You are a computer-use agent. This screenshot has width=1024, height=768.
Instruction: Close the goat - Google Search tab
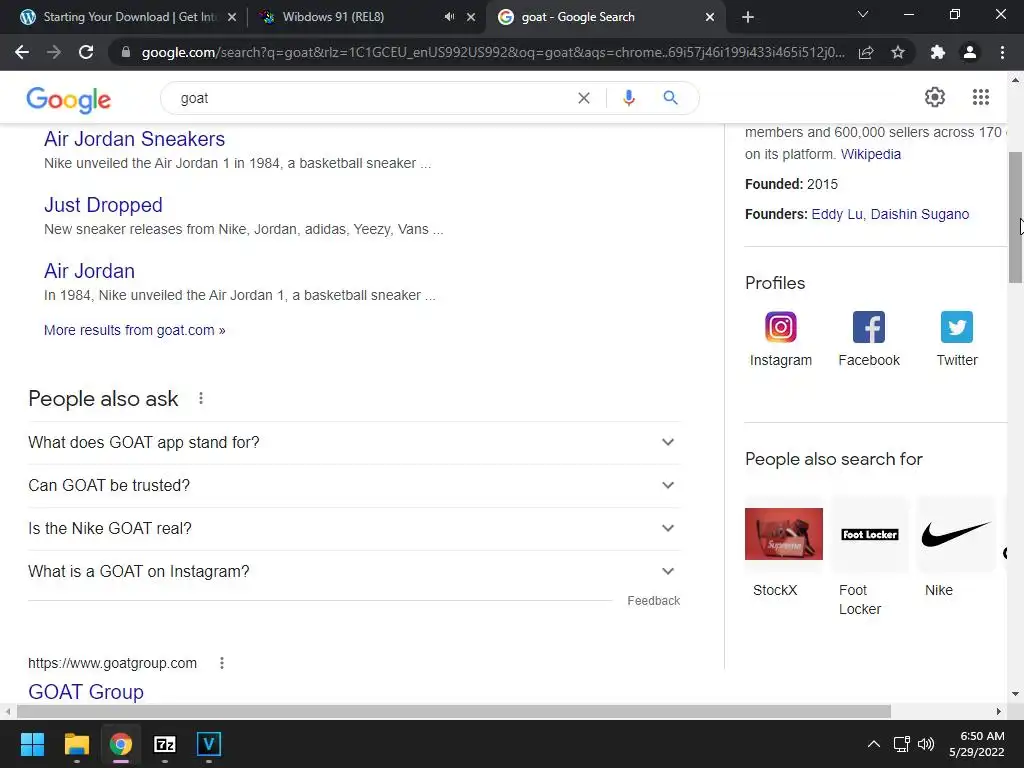coord(710,18)
